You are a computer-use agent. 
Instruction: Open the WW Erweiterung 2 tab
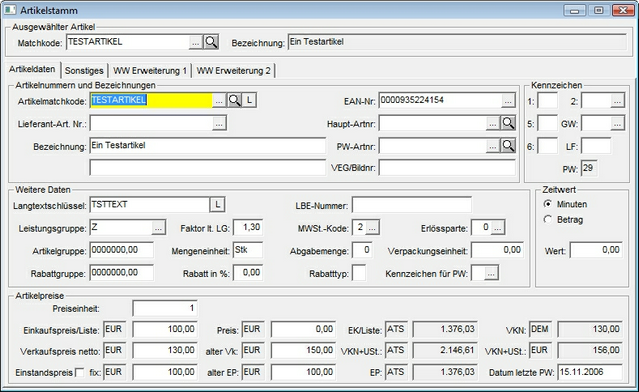(x=234, y=70)
